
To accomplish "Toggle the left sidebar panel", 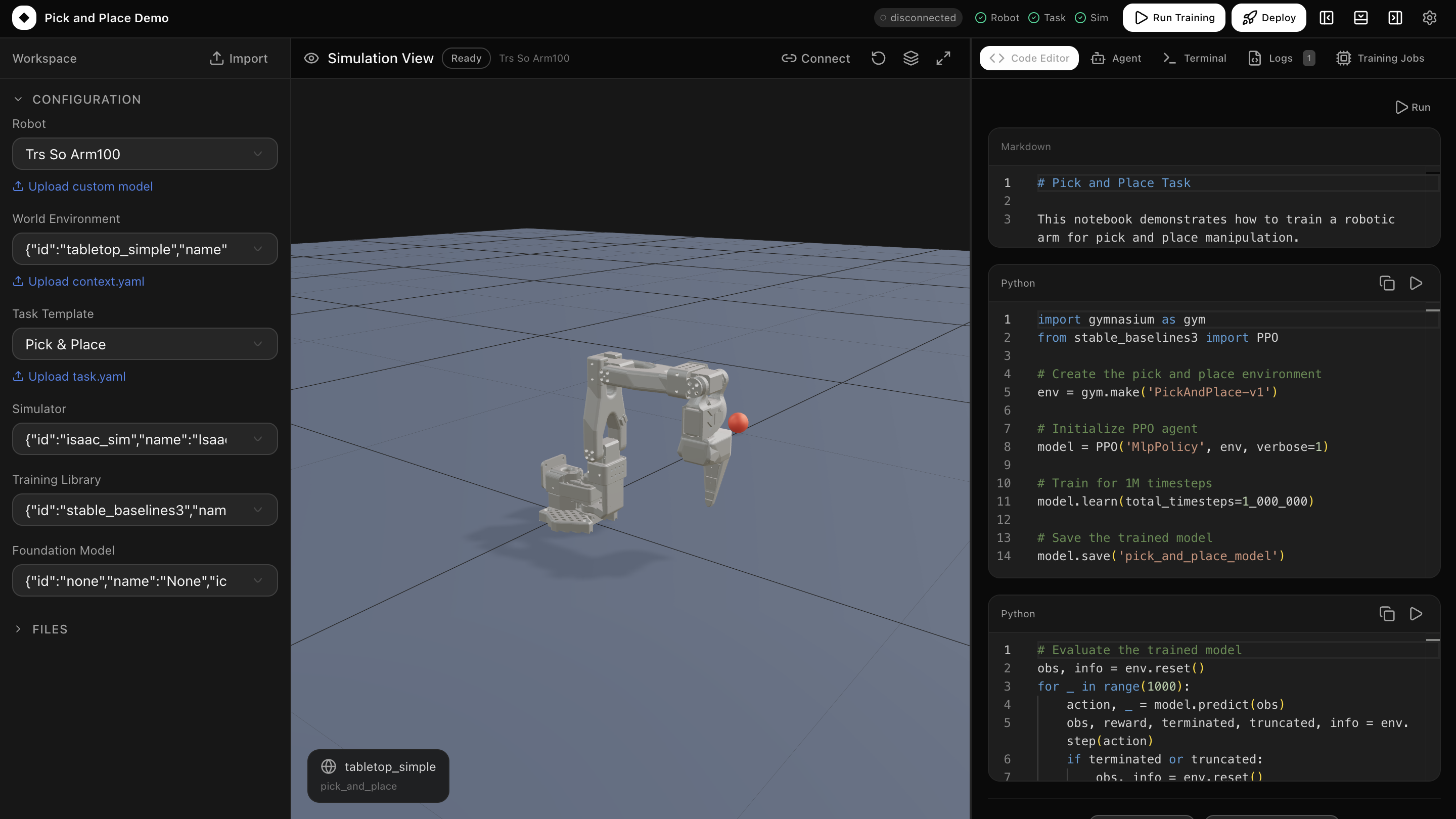I will point(1326,18).
